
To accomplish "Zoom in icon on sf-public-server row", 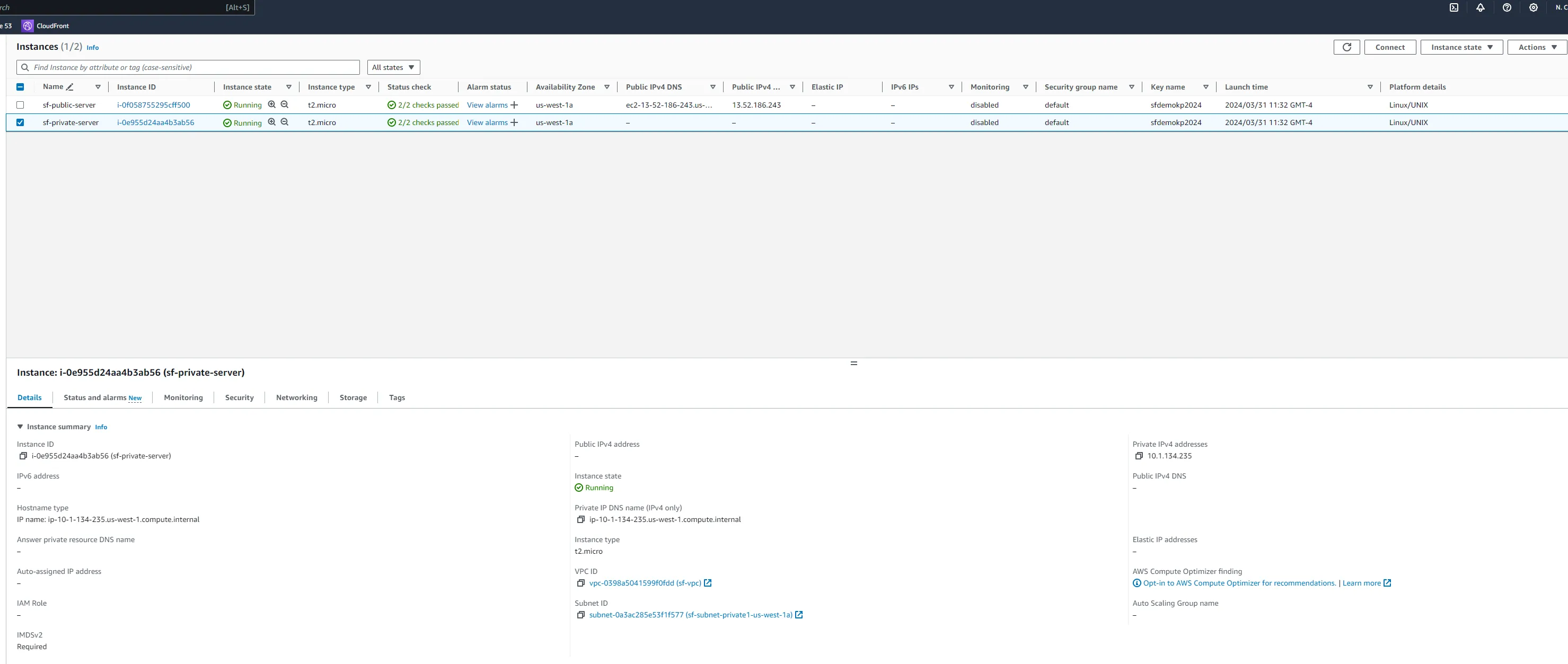I will (271, 105).
